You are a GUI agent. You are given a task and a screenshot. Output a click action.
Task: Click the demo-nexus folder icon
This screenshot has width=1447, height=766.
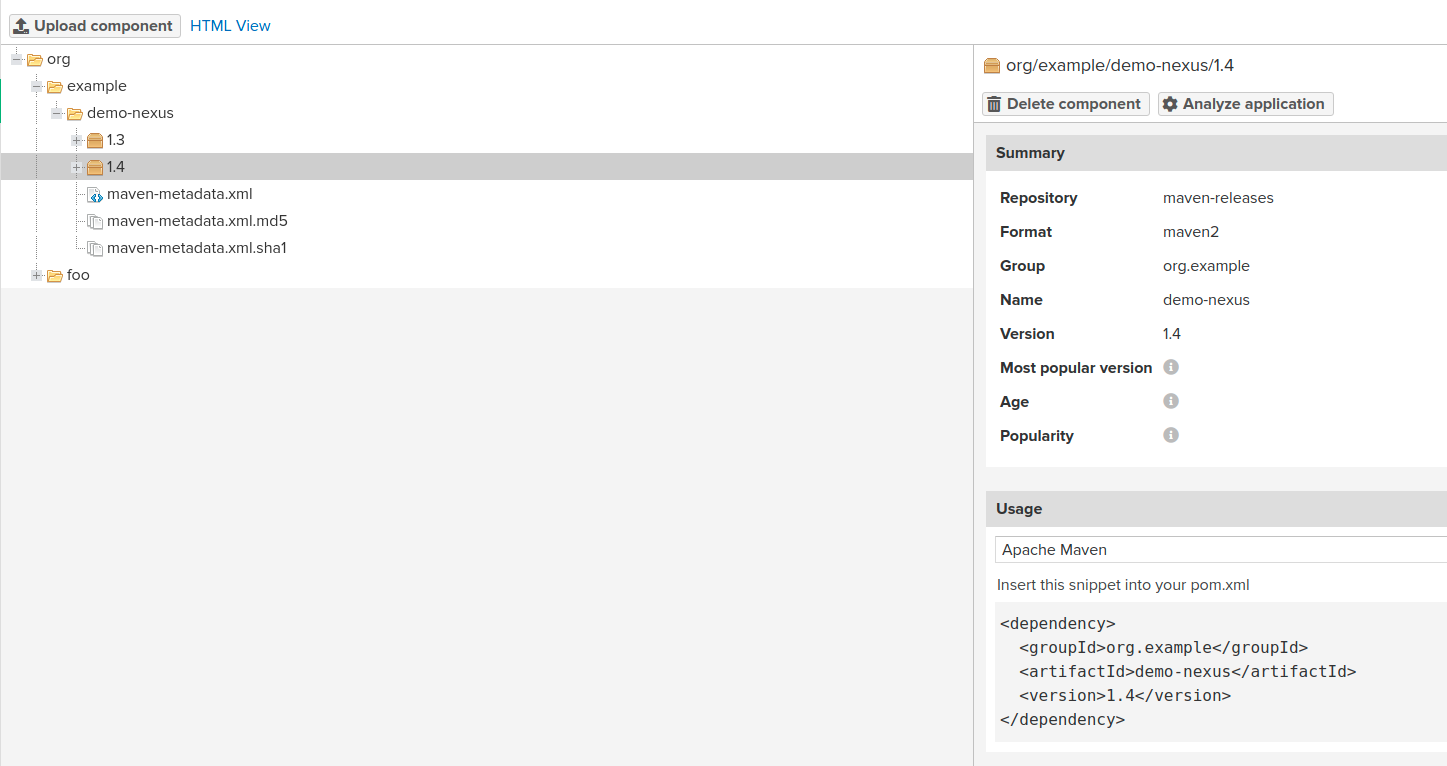tap(75, 113)
